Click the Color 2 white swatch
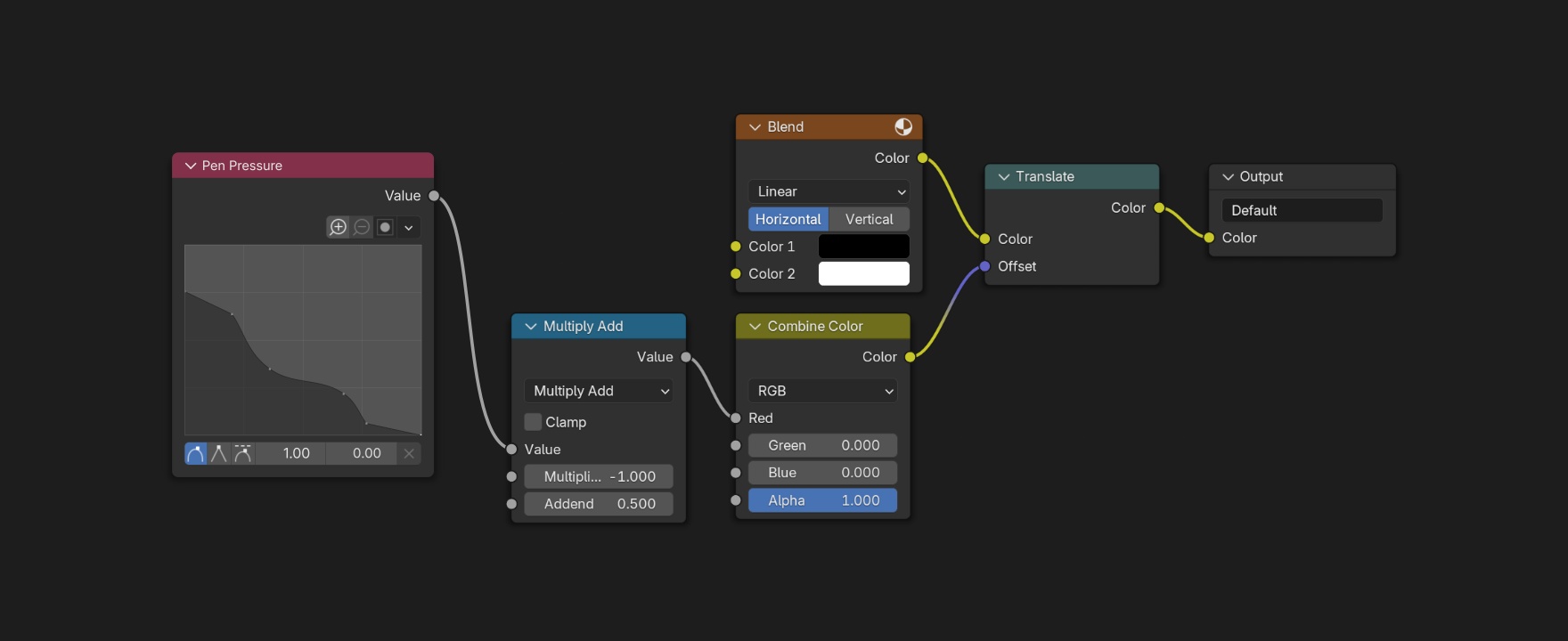 coord(864,274)
